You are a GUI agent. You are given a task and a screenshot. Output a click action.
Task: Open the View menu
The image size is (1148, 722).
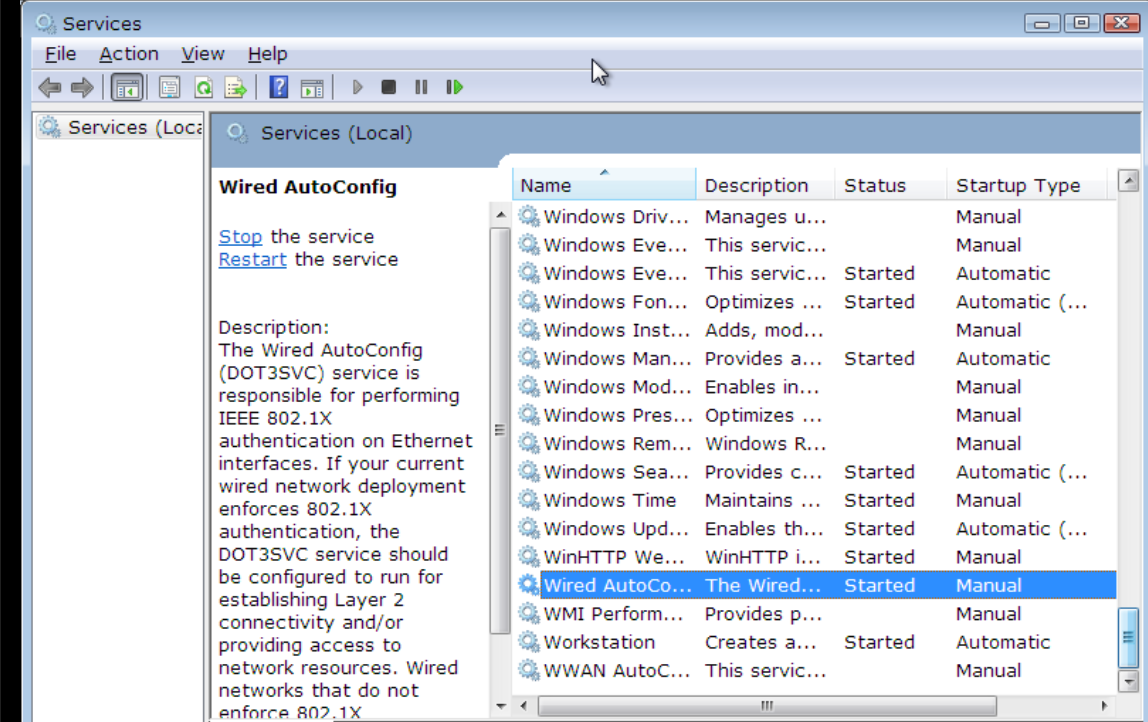pos(202,54)
